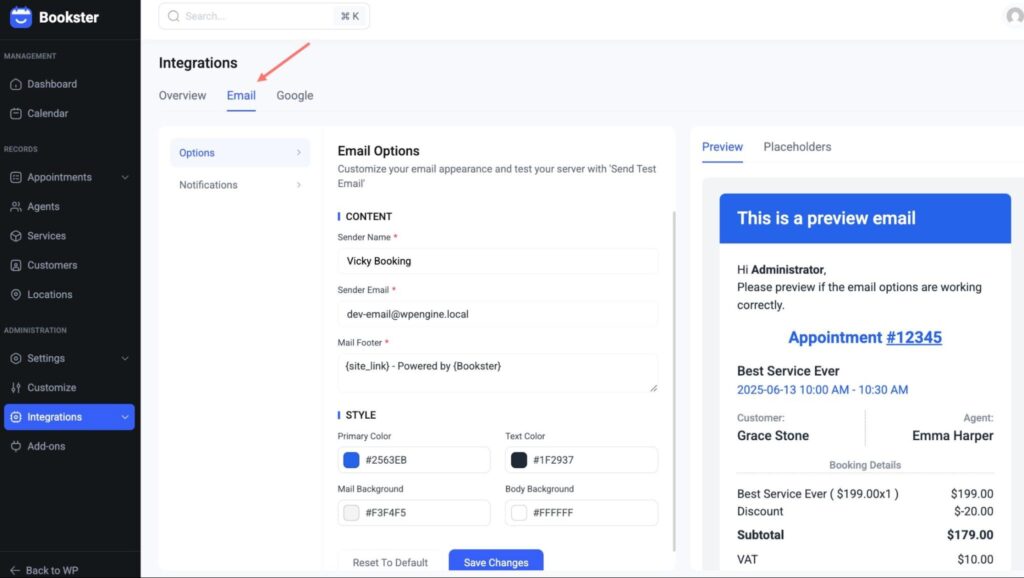Open Customers from the sidebar
Screen dimensions: 1024x578
[x=70, y=266]
